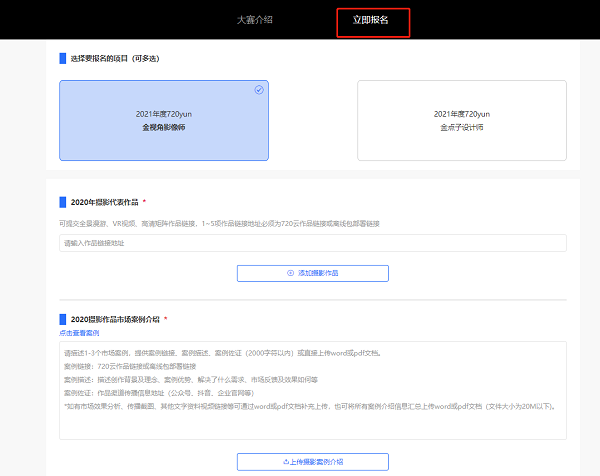This screenshot has height=476, width=600.
Task: Click red asterisk after 2020年摄影代表作品
Action: [x=145, y=202]
